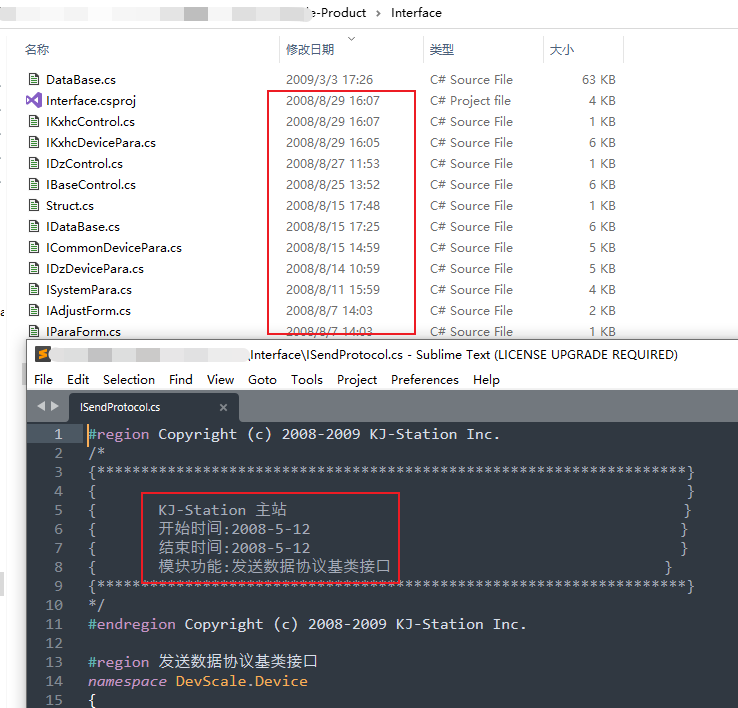Click the #endregion Copyright code line

click(307, 624)
